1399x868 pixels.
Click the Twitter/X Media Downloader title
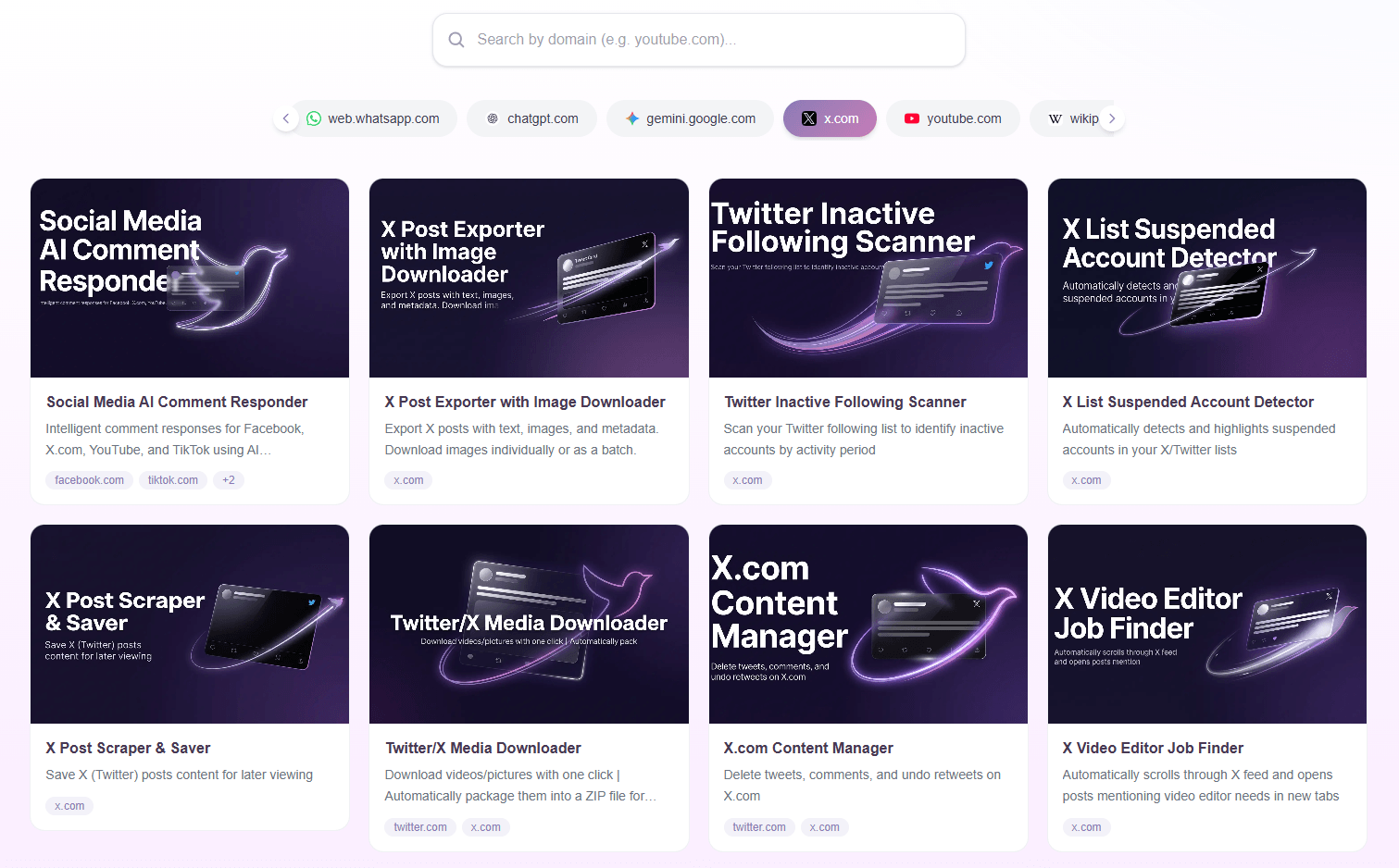[483, 748]
